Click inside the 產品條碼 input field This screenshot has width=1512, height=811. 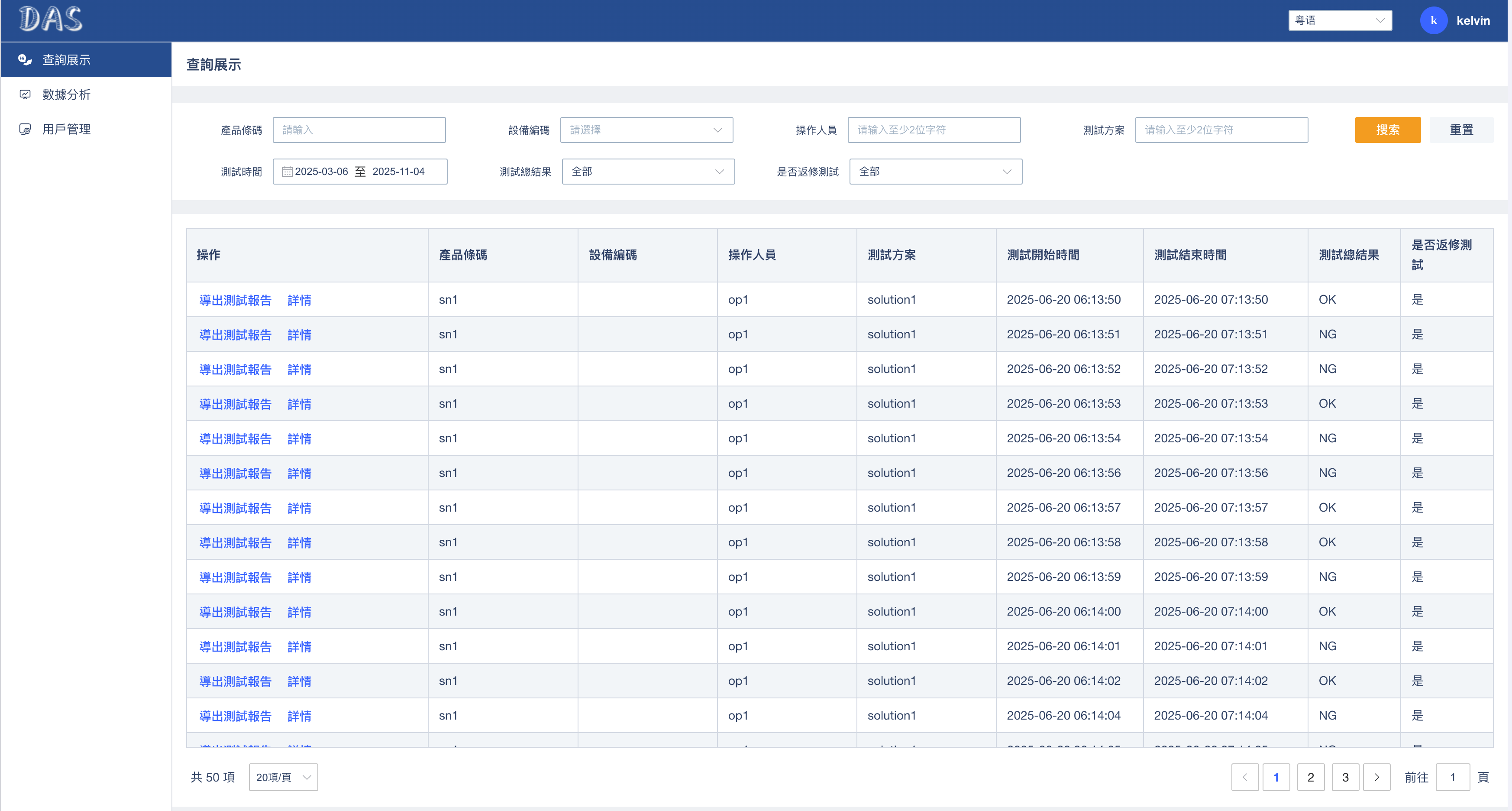tap(359, 130)
